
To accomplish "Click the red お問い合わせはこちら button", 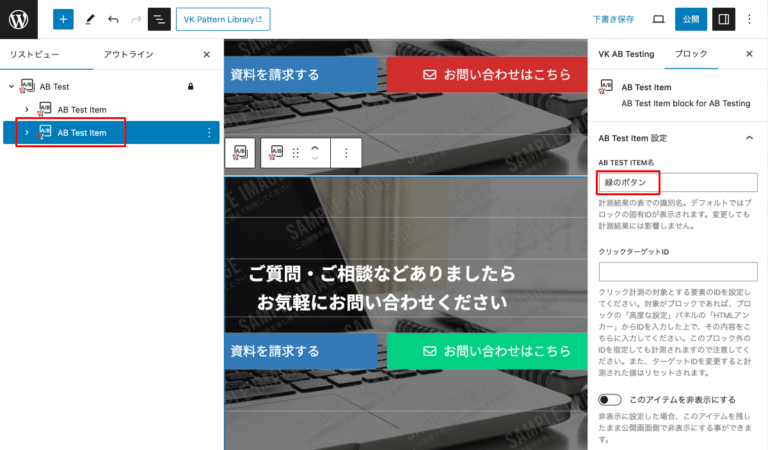I will 487,74.
